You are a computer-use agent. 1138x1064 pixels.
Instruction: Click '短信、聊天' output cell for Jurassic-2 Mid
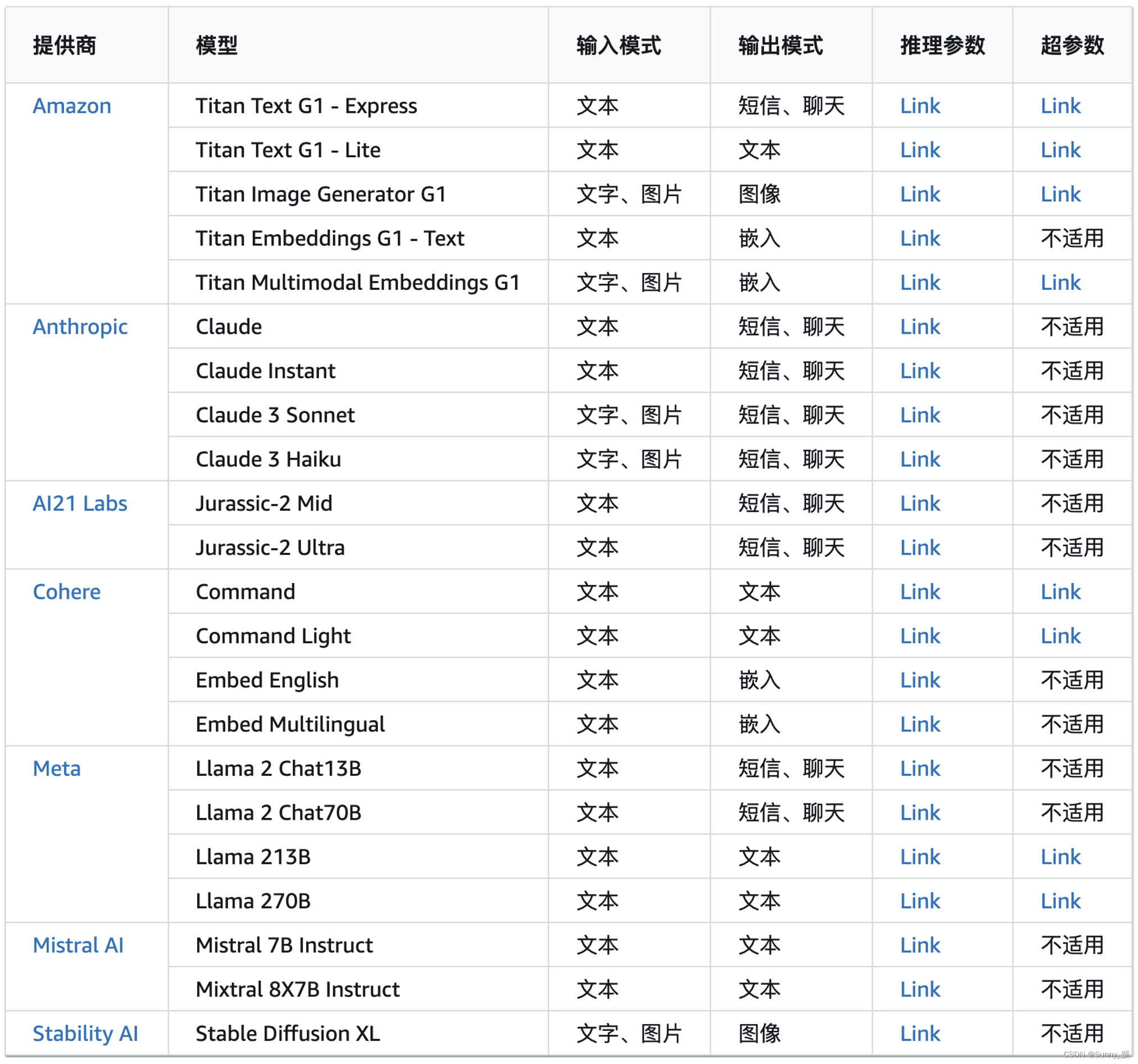791,503
